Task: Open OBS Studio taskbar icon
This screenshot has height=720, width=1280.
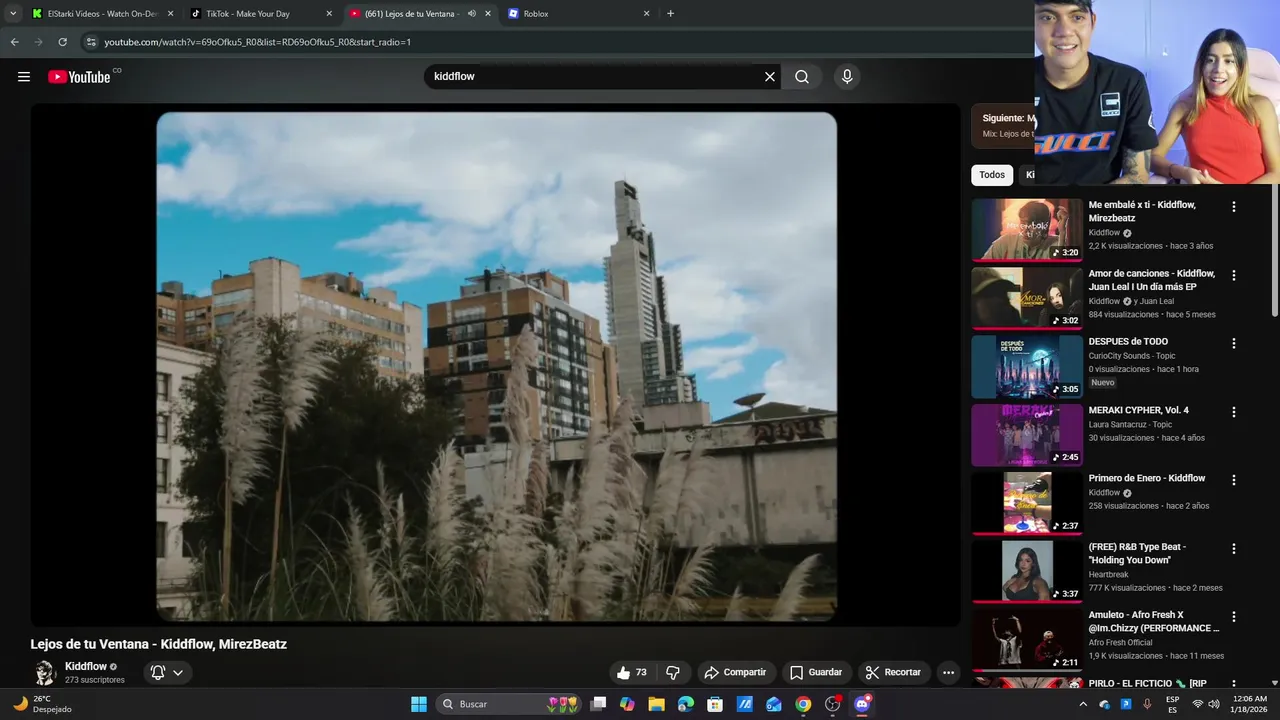Action: pyautogui.click(x=833, y=704)
